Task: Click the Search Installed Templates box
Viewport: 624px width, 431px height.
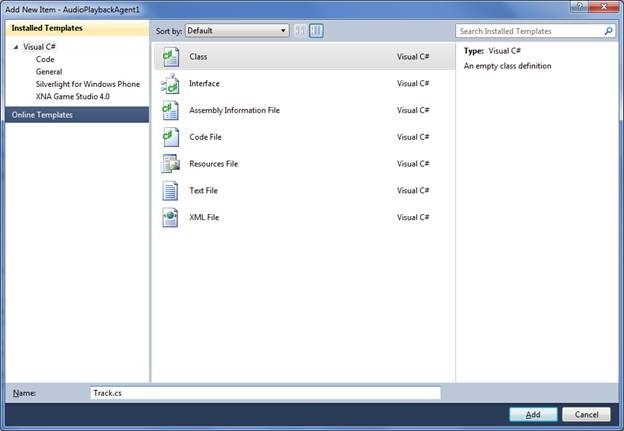Action: 528,31
